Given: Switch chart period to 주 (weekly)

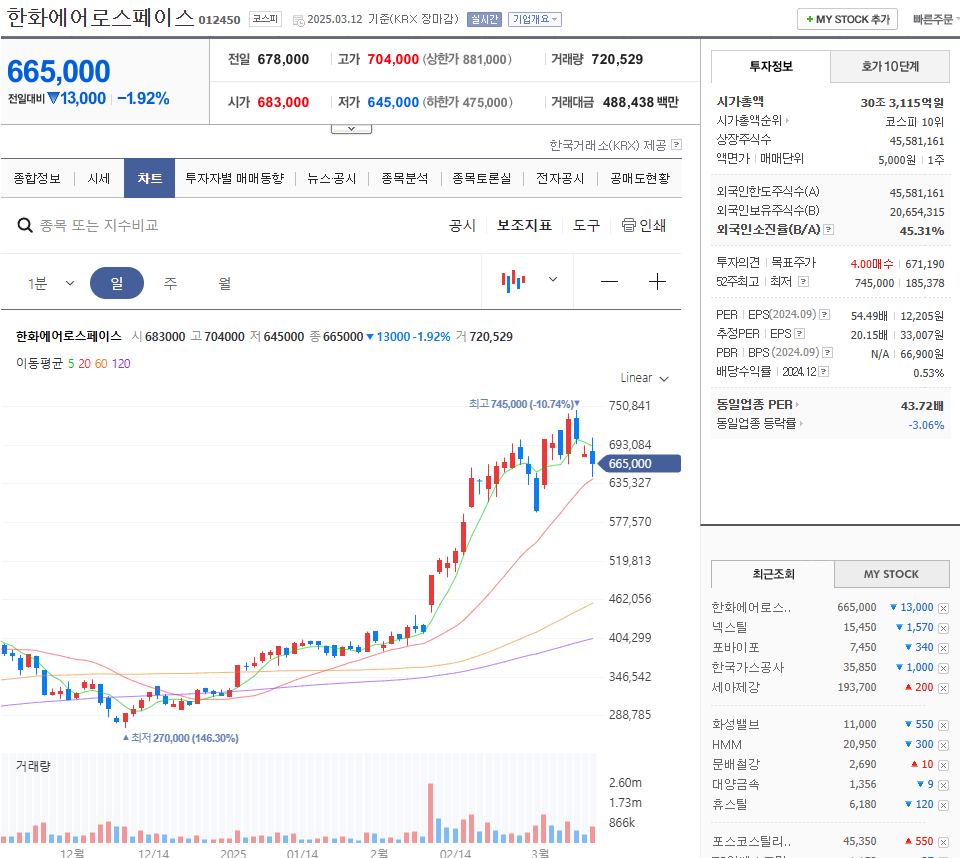Looking at the screenshot, I should pyautogui.click(x=170, y=282).
